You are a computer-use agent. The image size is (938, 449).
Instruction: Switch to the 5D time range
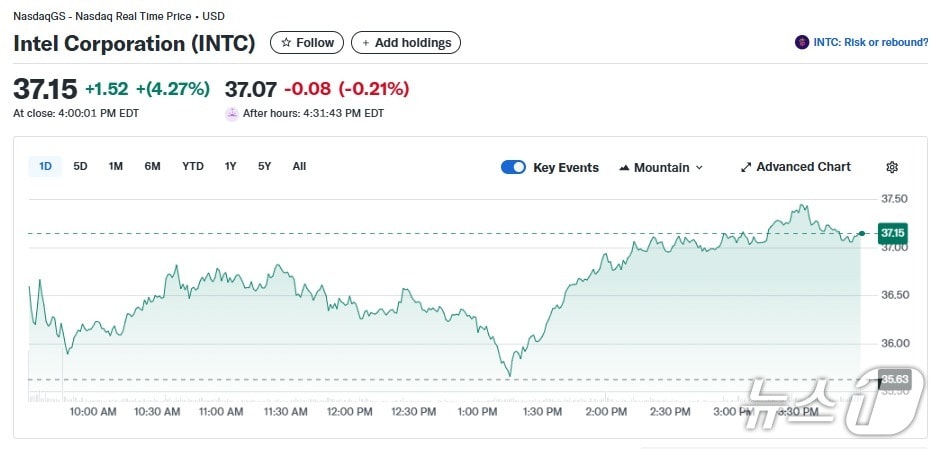tap(80, 166)
